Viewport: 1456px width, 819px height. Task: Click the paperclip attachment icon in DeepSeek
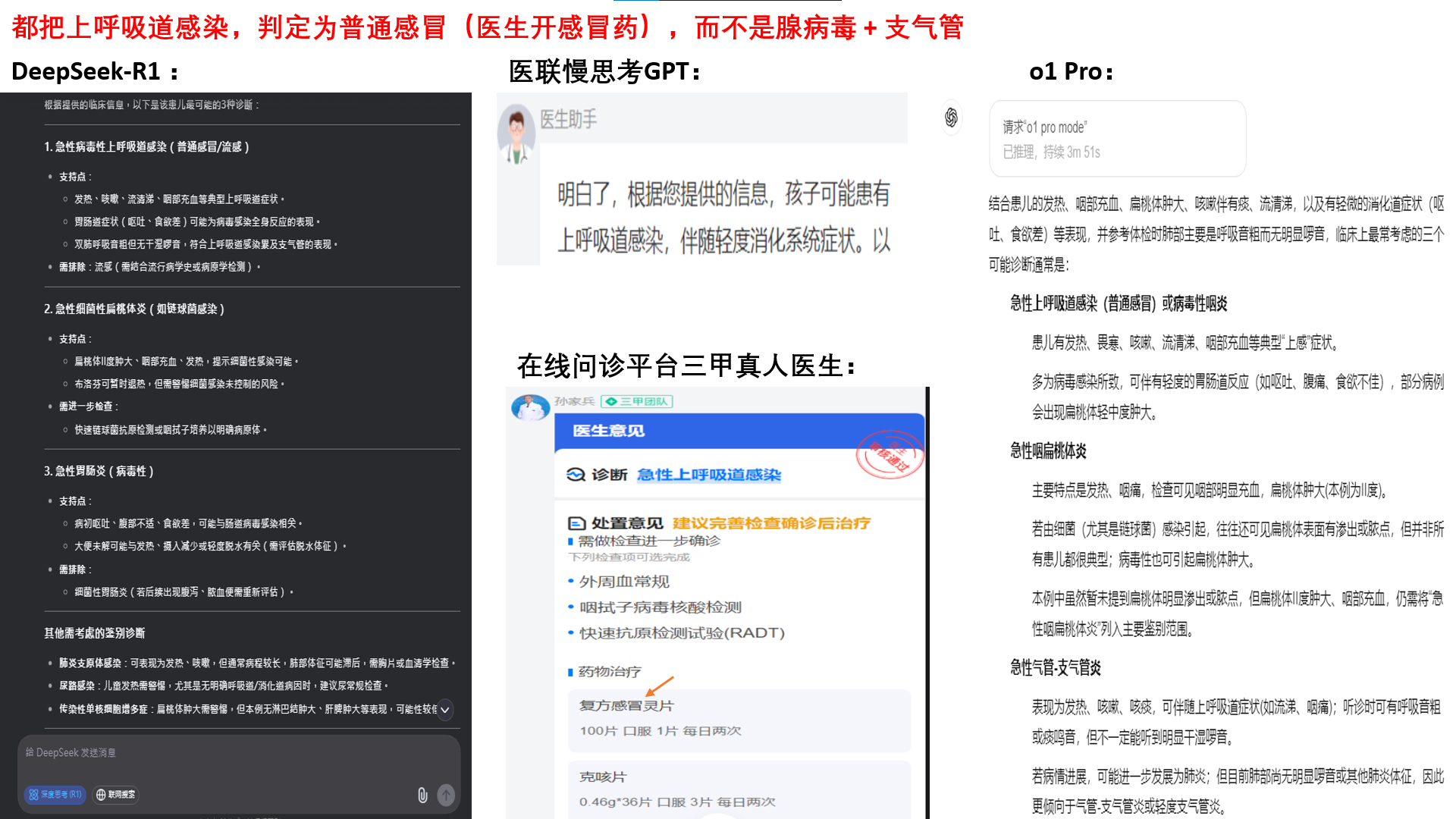tap(422, 795)
